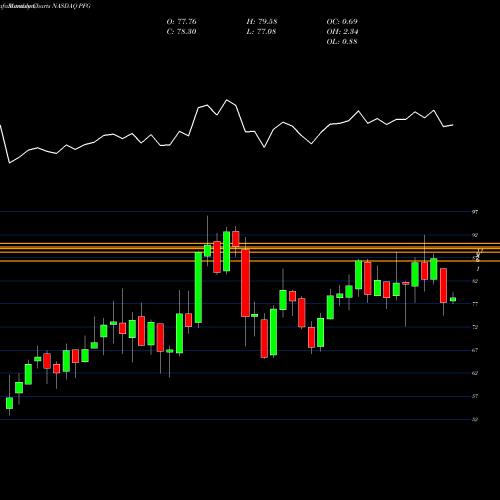
Task: Click the 72 price axis label
Action: tap(475, 327)
